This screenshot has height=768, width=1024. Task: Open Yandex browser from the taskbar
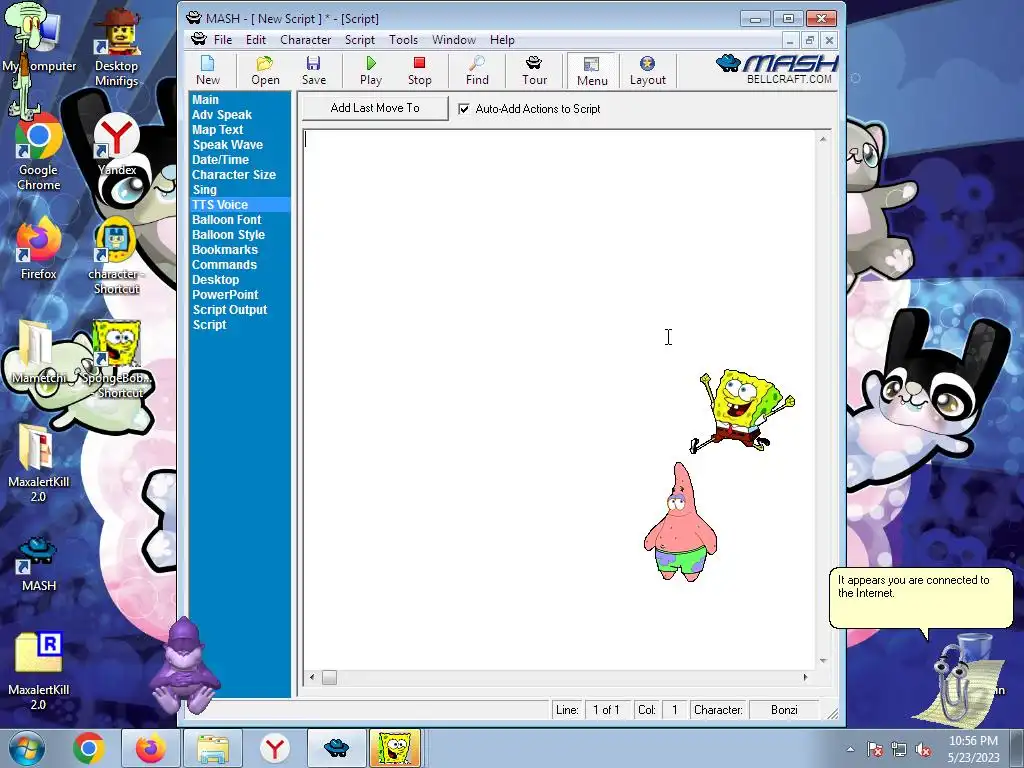275,748
